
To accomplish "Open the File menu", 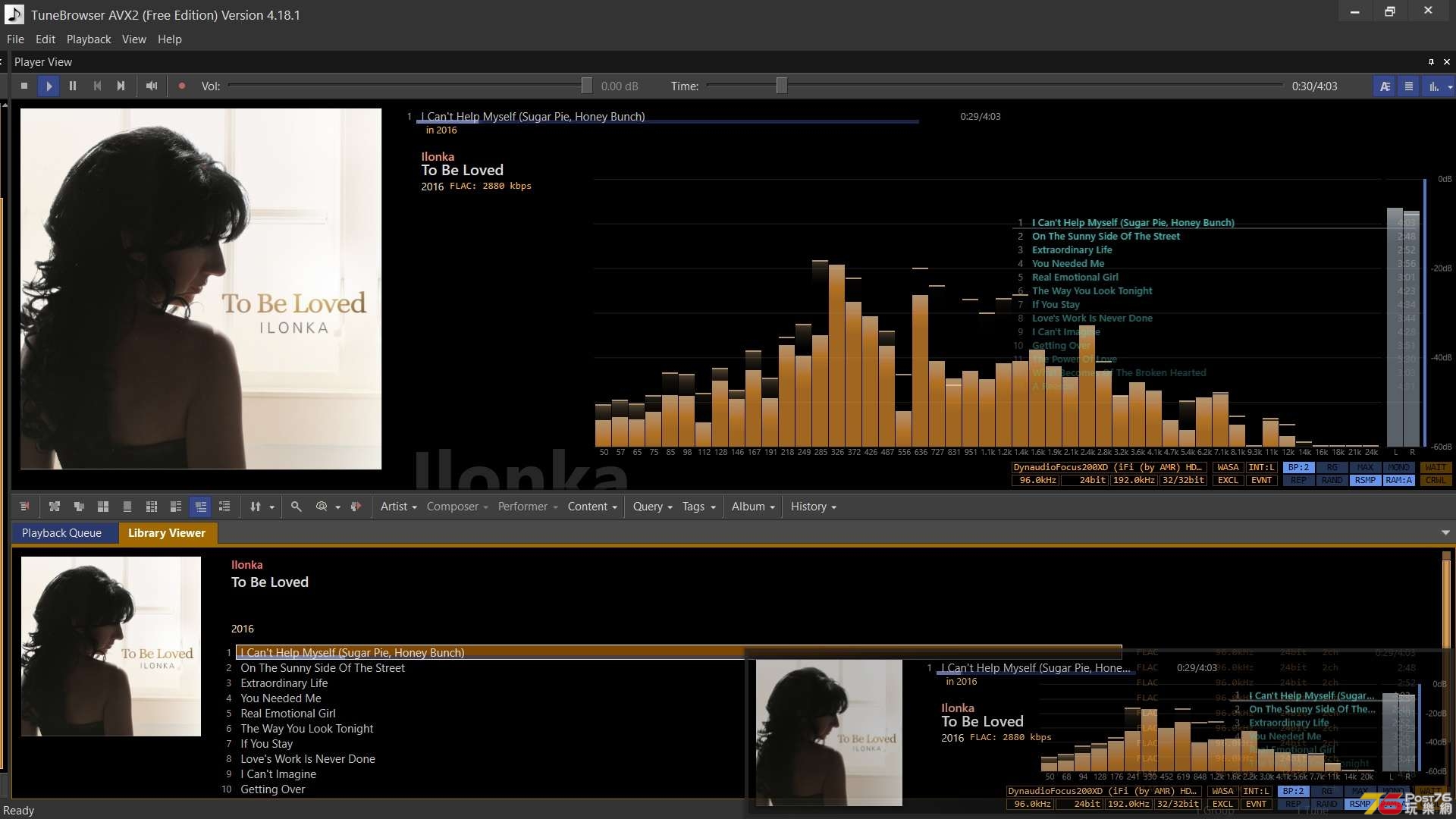I will 15,39.
